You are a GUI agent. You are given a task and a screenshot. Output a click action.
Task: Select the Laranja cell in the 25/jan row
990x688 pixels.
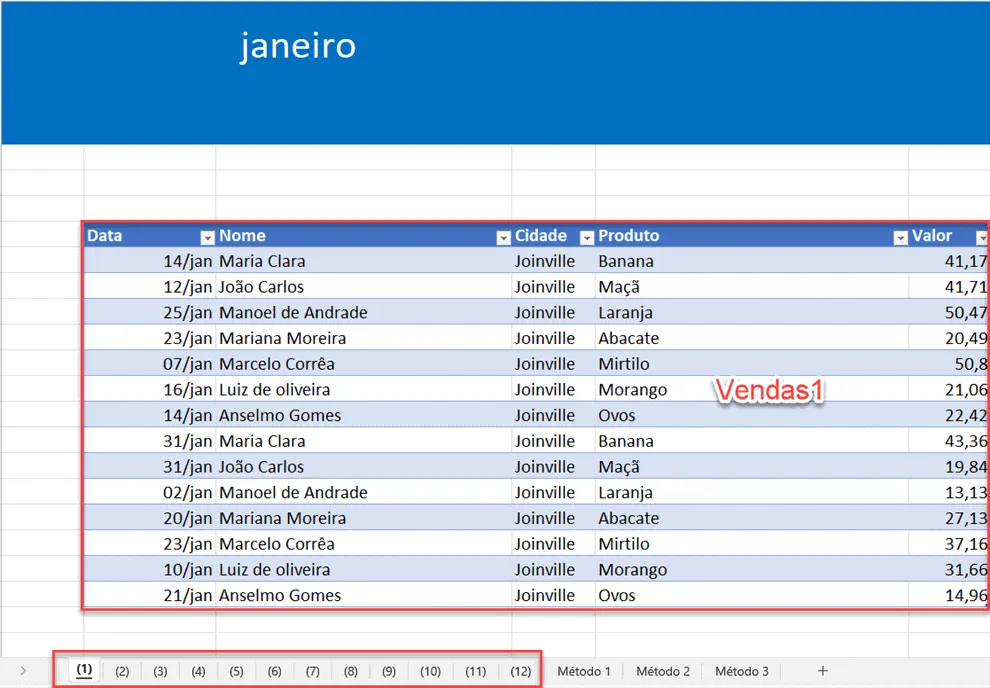752,312
